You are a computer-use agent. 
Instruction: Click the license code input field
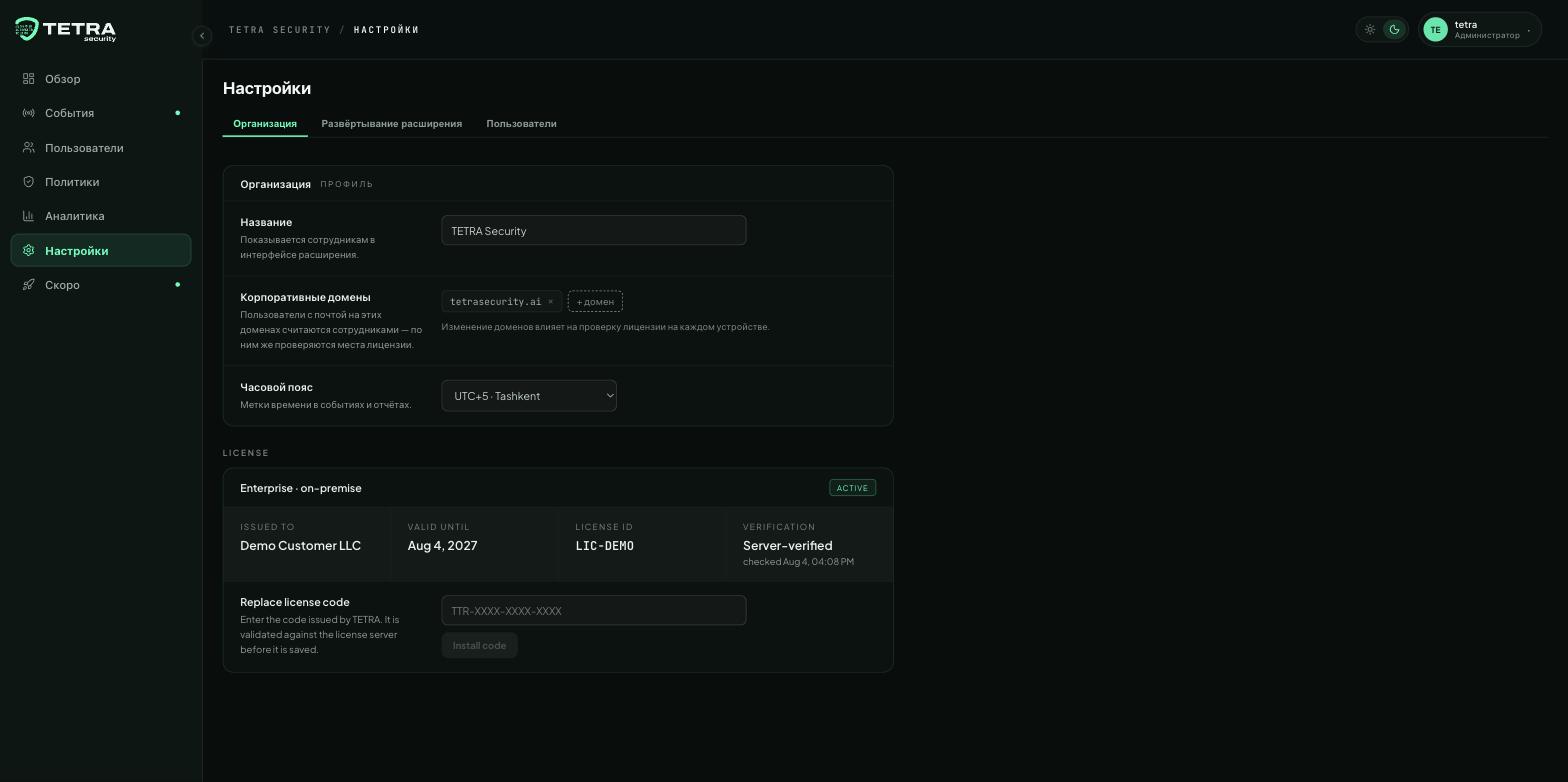click(594, 611)
